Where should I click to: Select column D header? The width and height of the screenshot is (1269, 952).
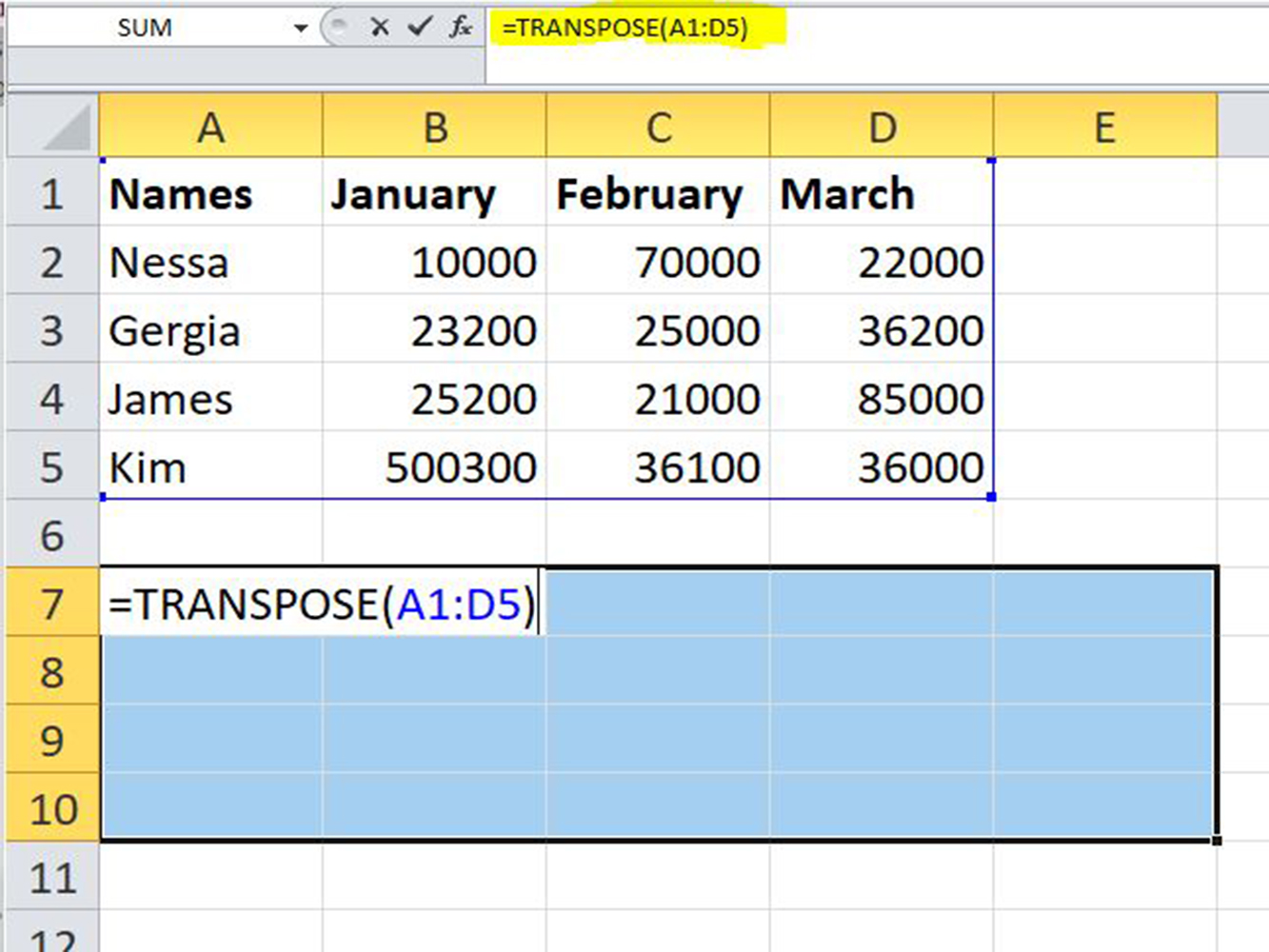coord(881,125)
